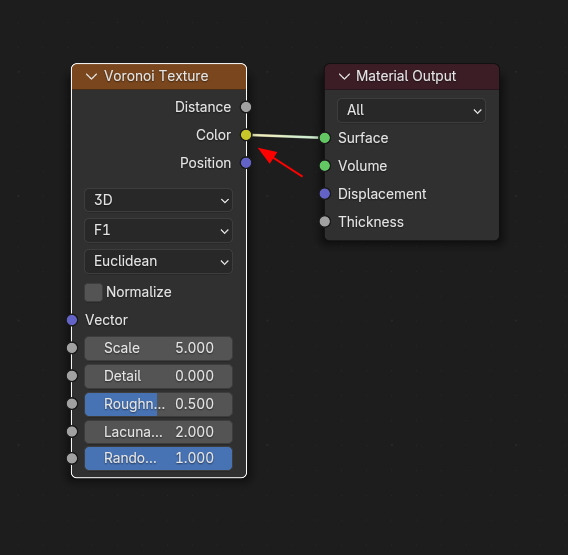Image resolution: width=568 pixels, height=555 pixels.
Task: Enable the Normalize checkbox
Action: click(93, 292)
